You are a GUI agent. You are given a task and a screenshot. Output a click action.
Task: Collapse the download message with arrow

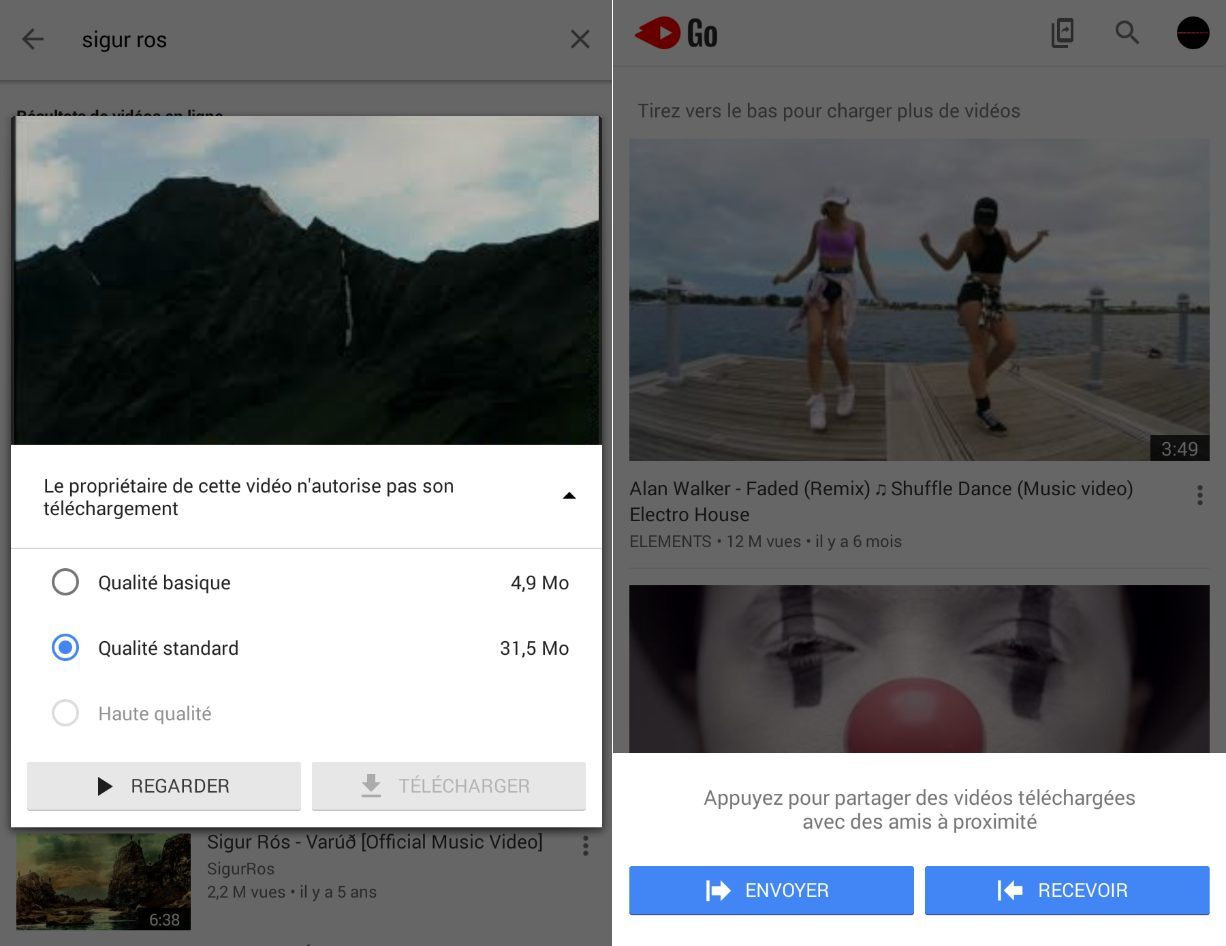tap(569, 496)
